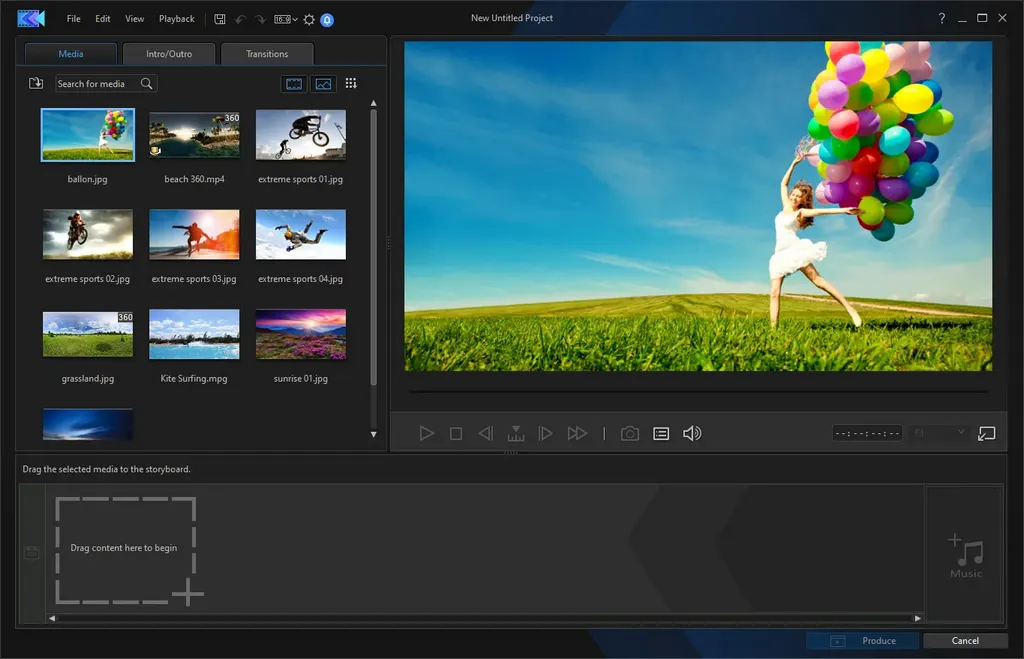Open the 16:9 aspect ratio dropdown

tap(285, 20)
